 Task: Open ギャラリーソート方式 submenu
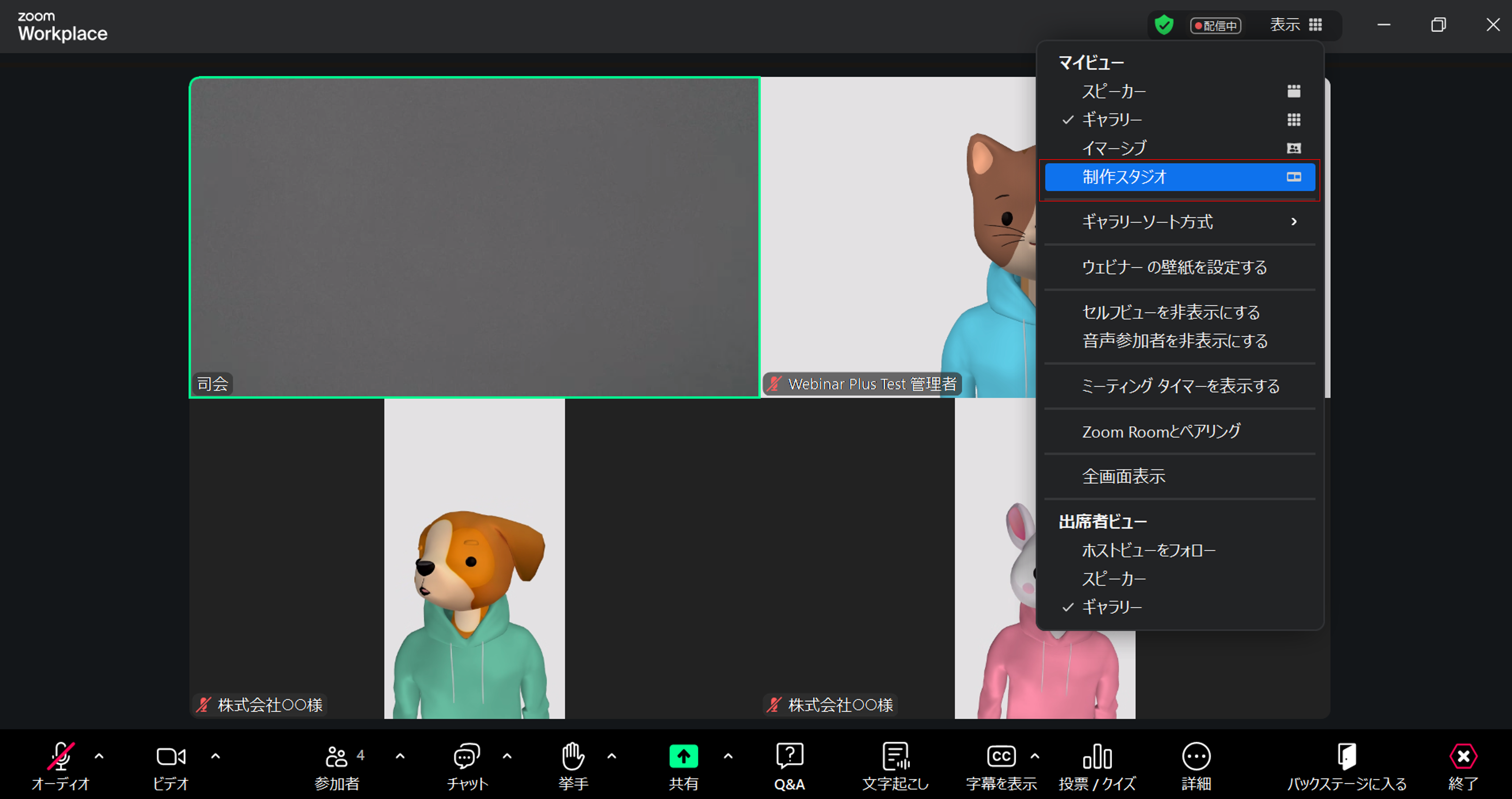pyautogui.click(x=1180, y=222)
